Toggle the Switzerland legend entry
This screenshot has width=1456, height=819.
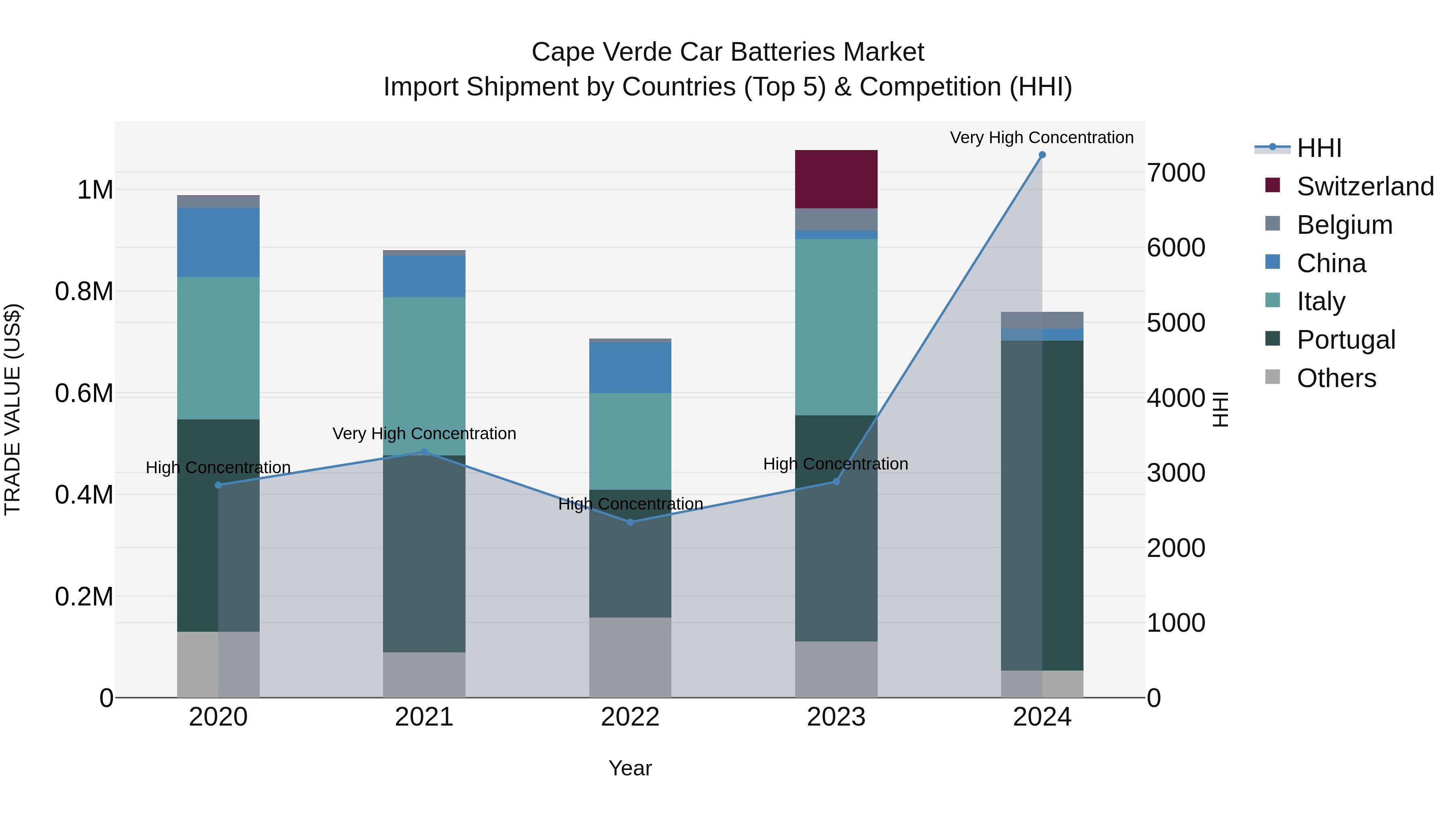[1349, 186]
